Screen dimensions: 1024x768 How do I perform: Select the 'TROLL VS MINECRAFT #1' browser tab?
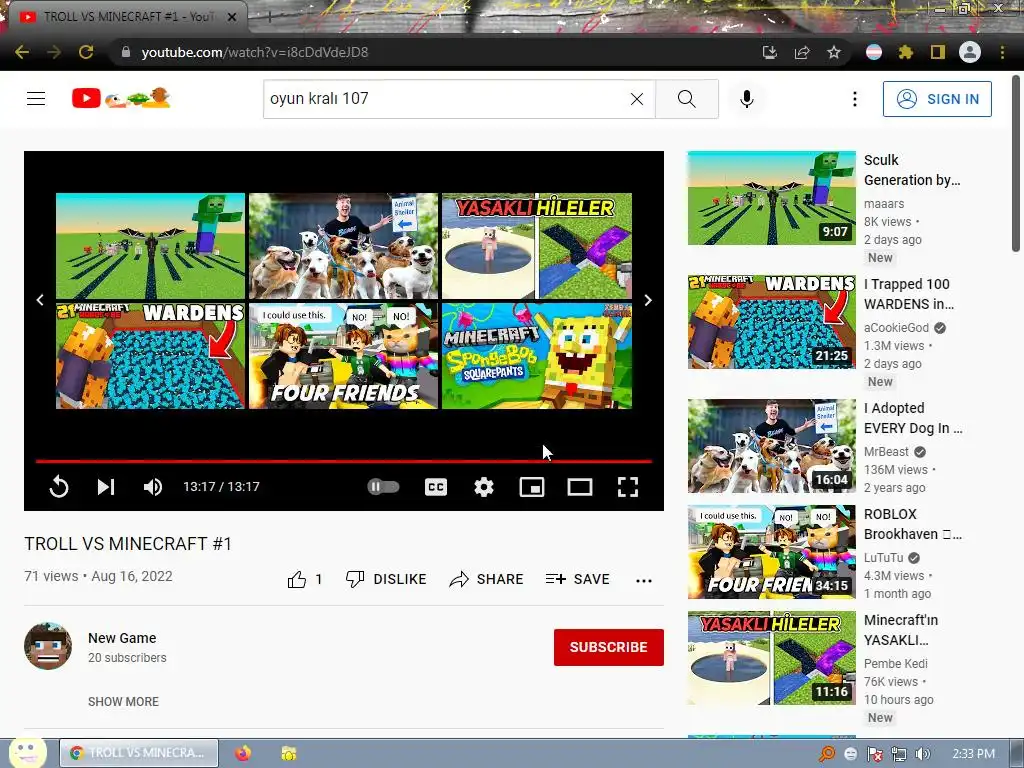[x=128, y=17]
